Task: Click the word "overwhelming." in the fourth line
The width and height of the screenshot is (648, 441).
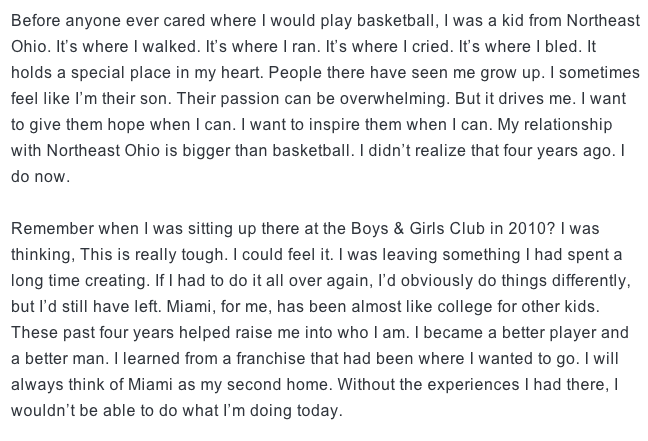Action: coord(395,99)
